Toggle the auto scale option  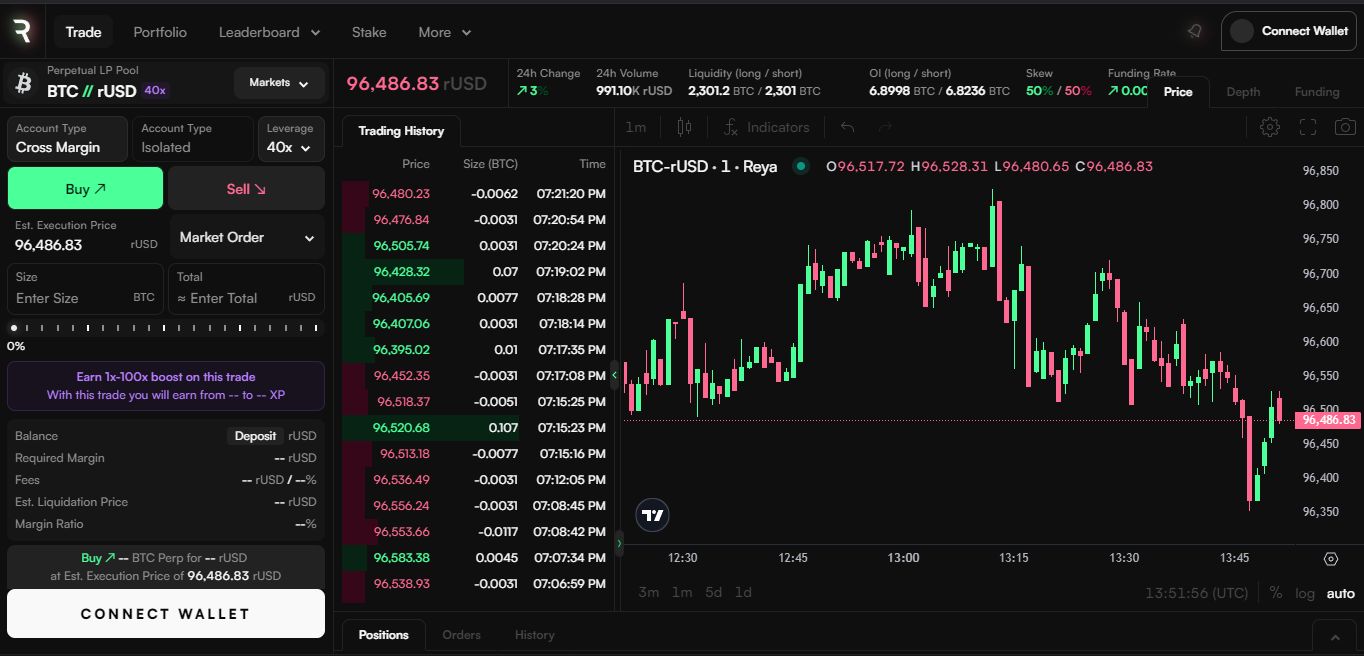(x=1340, y=593)
